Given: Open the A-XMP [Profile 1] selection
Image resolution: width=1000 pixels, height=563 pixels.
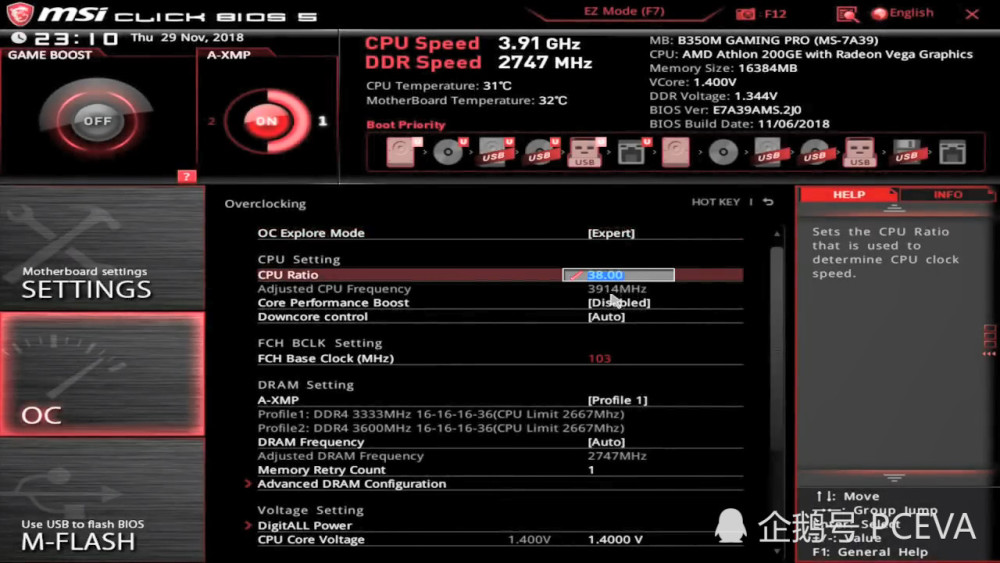Looking at the screenshot, I should 500,400.
